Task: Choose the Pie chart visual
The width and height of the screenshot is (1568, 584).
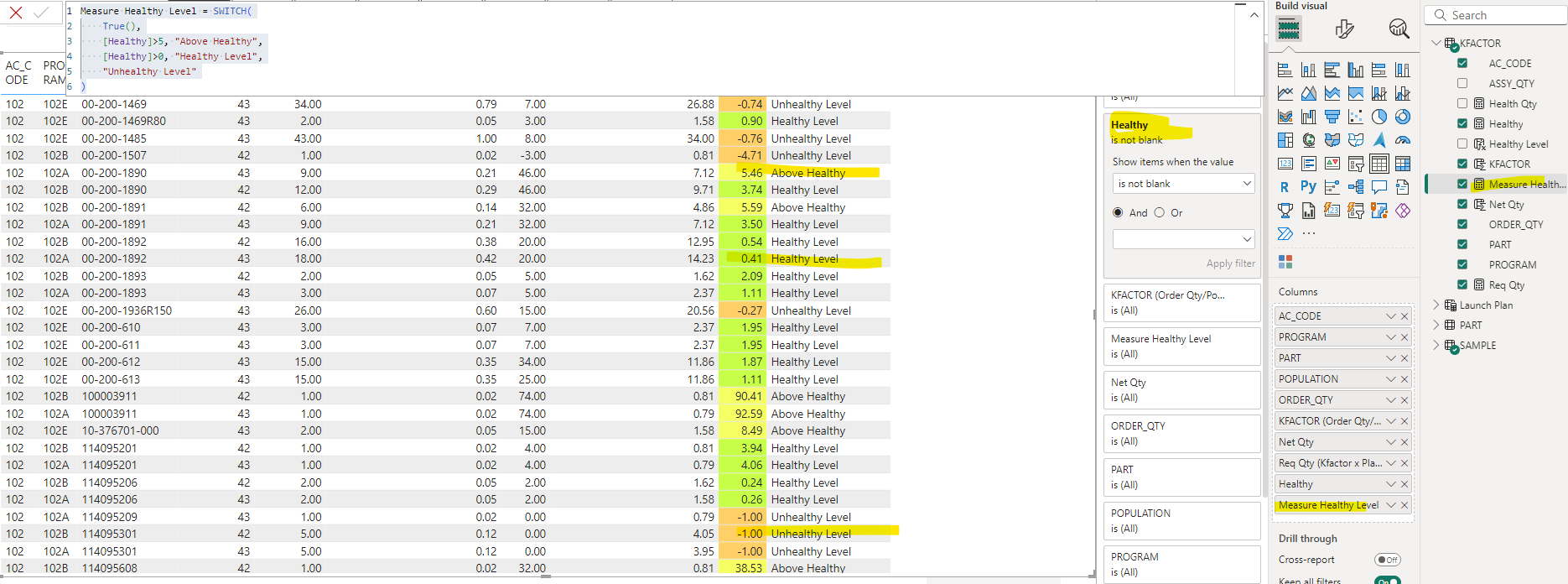Action: pyautogui.click(x=1378, y=117)
